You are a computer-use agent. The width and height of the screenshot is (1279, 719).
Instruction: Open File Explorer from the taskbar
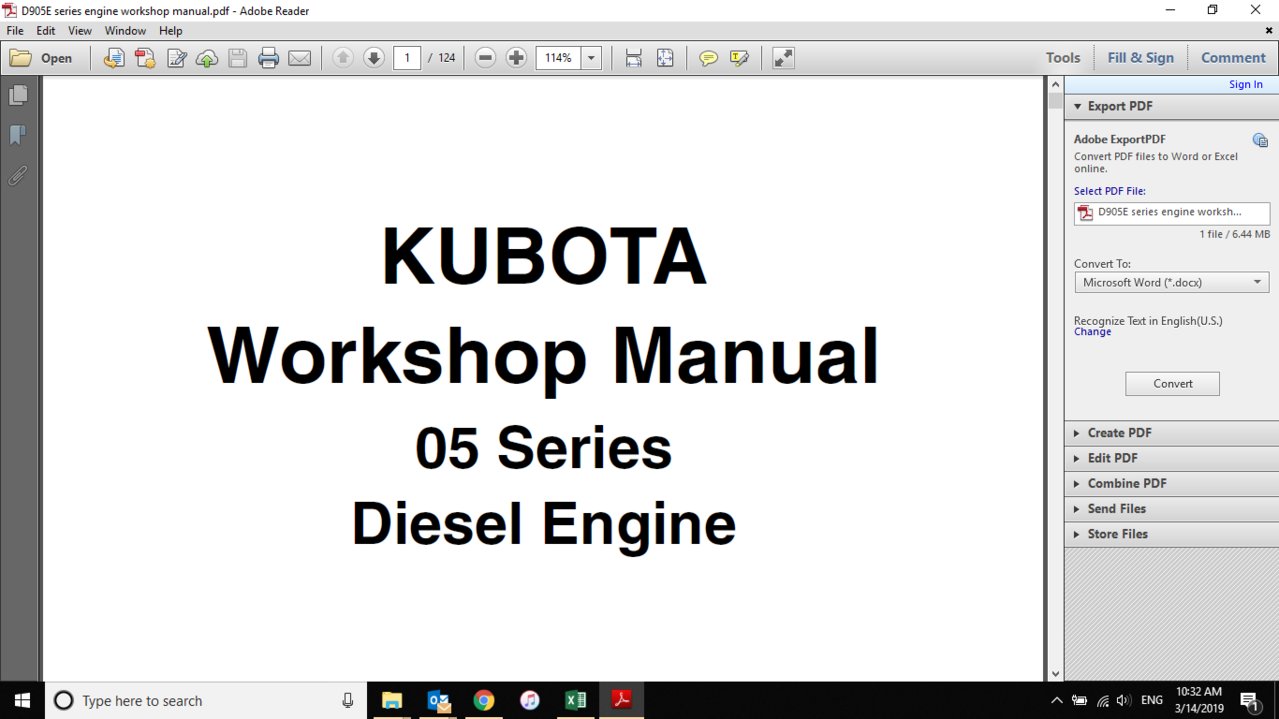click(391, 700)
